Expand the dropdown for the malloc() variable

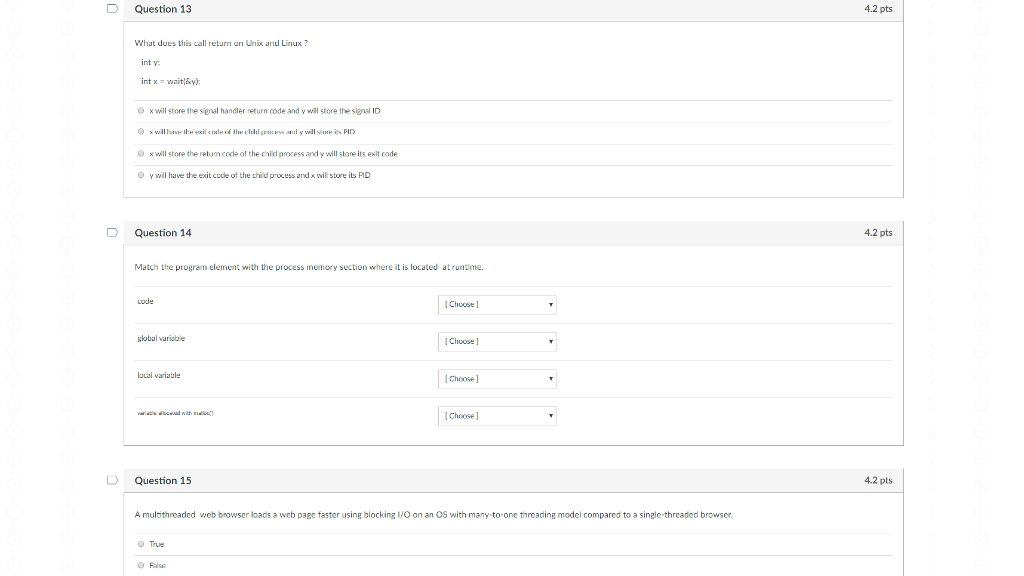[497, 416]
